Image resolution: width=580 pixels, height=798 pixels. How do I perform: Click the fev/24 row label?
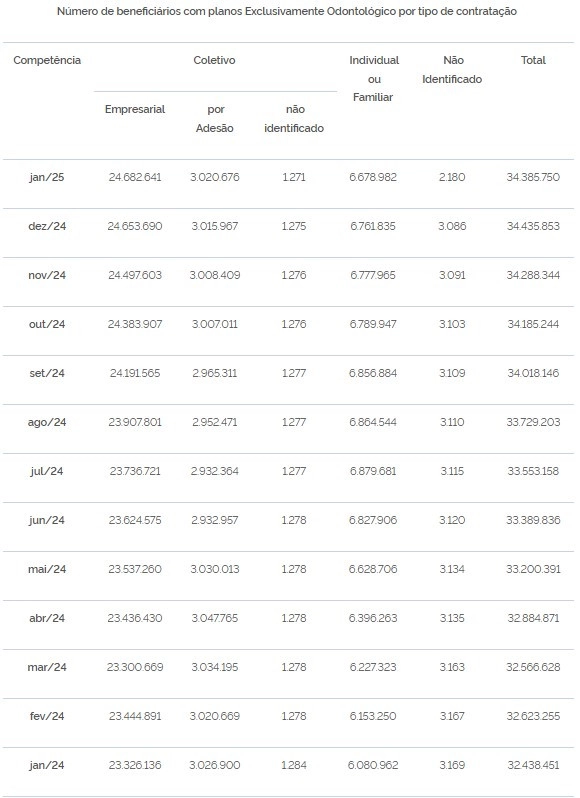[x=47, y=717]
